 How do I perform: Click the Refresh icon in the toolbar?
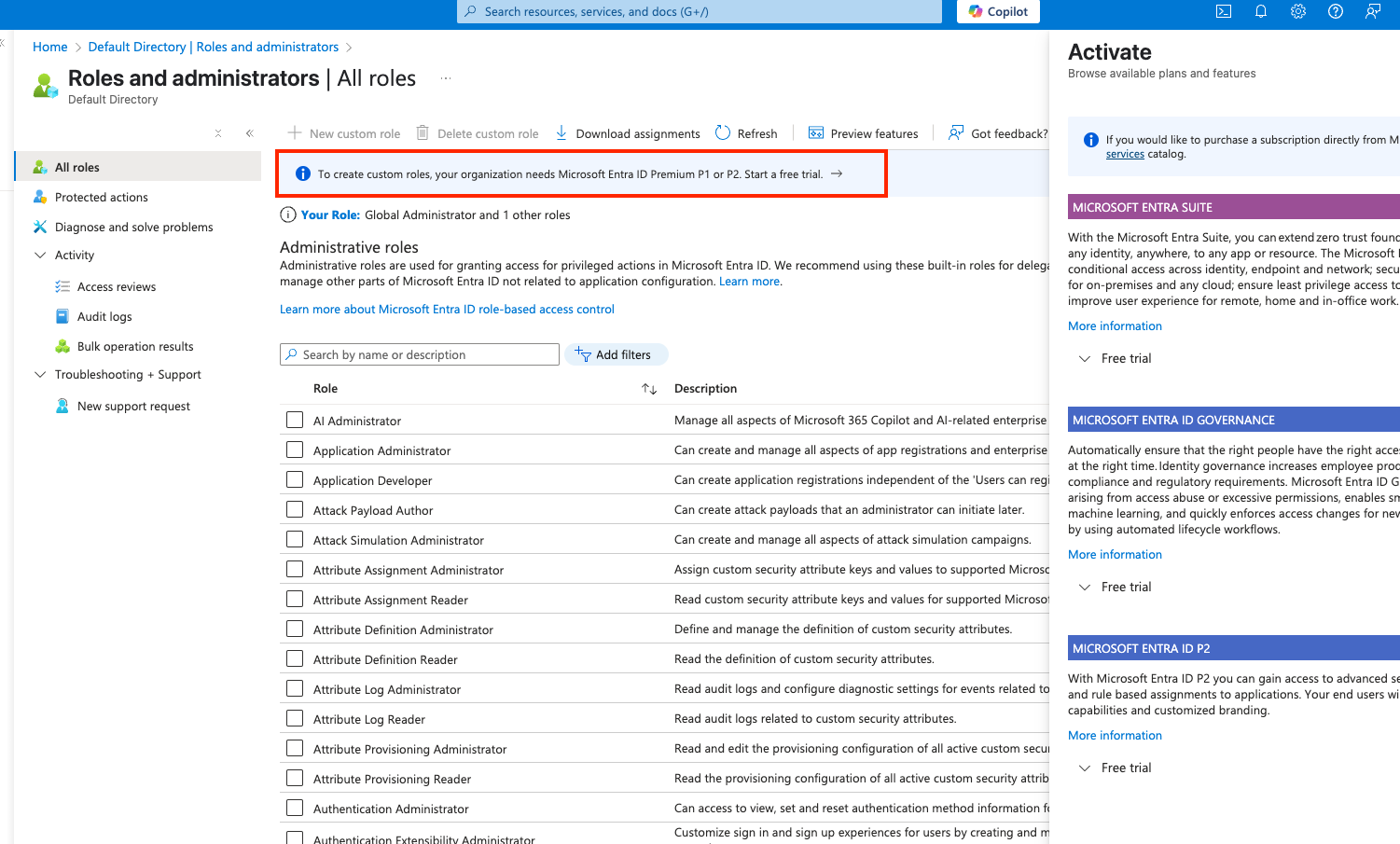click(x=723, y=133)
